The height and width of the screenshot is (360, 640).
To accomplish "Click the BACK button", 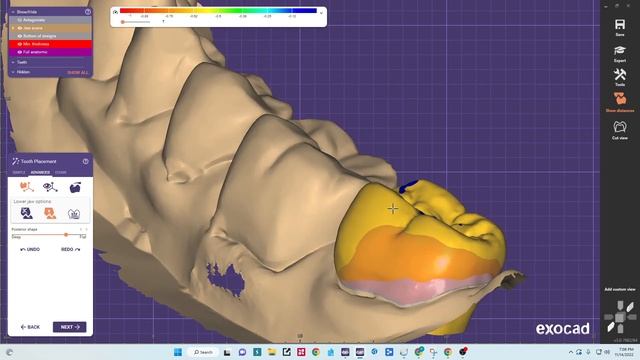I will 30,327.
